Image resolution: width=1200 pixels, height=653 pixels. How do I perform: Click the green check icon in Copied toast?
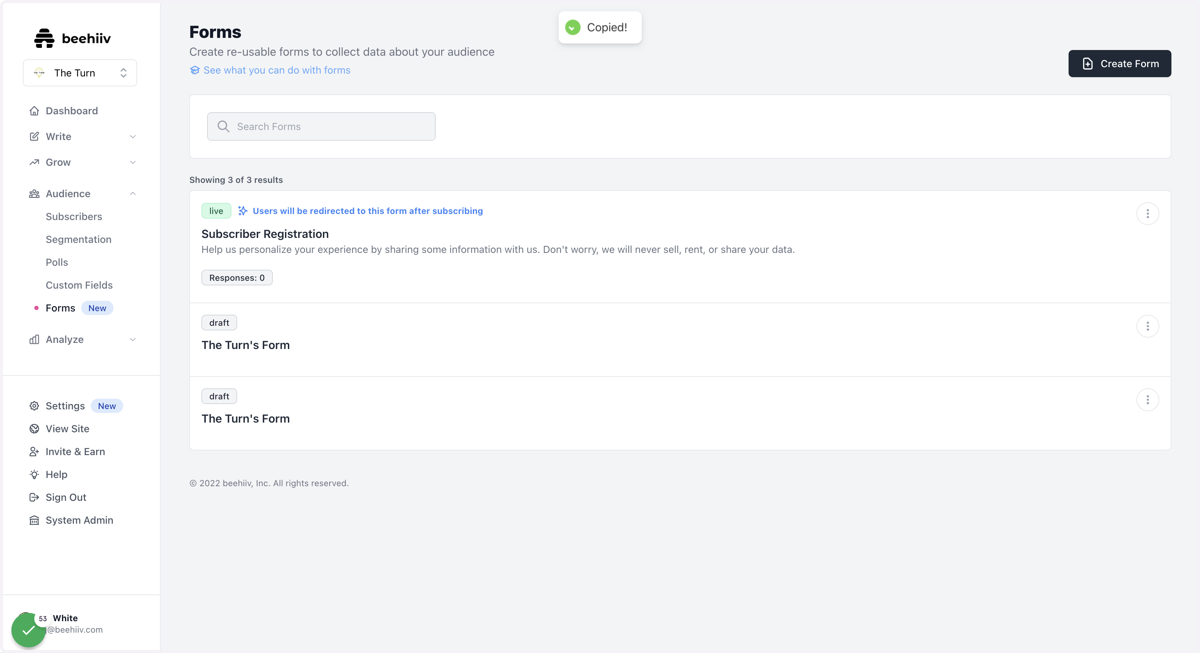point(573,28)
